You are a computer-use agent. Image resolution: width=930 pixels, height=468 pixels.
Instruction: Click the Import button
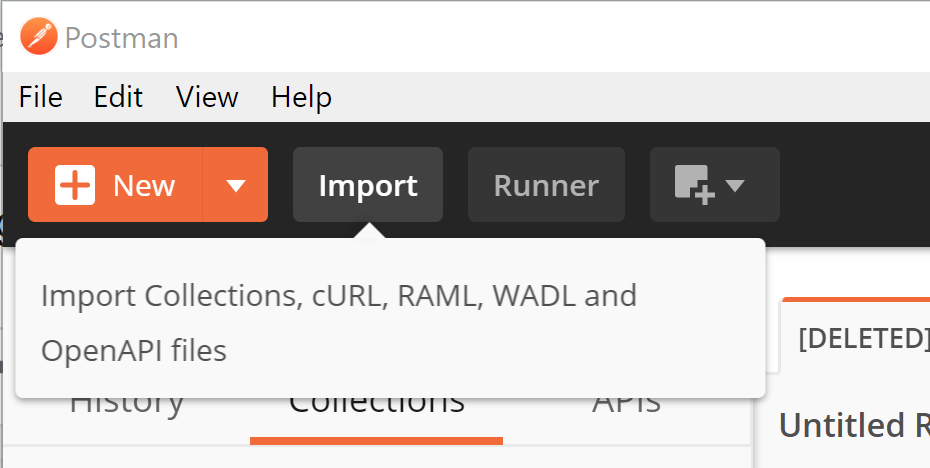368,184
